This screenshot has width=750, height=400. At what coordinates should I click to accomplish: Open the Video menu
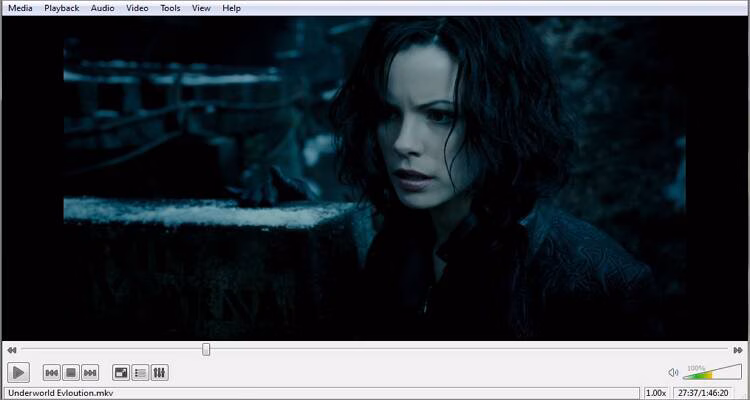137,8
